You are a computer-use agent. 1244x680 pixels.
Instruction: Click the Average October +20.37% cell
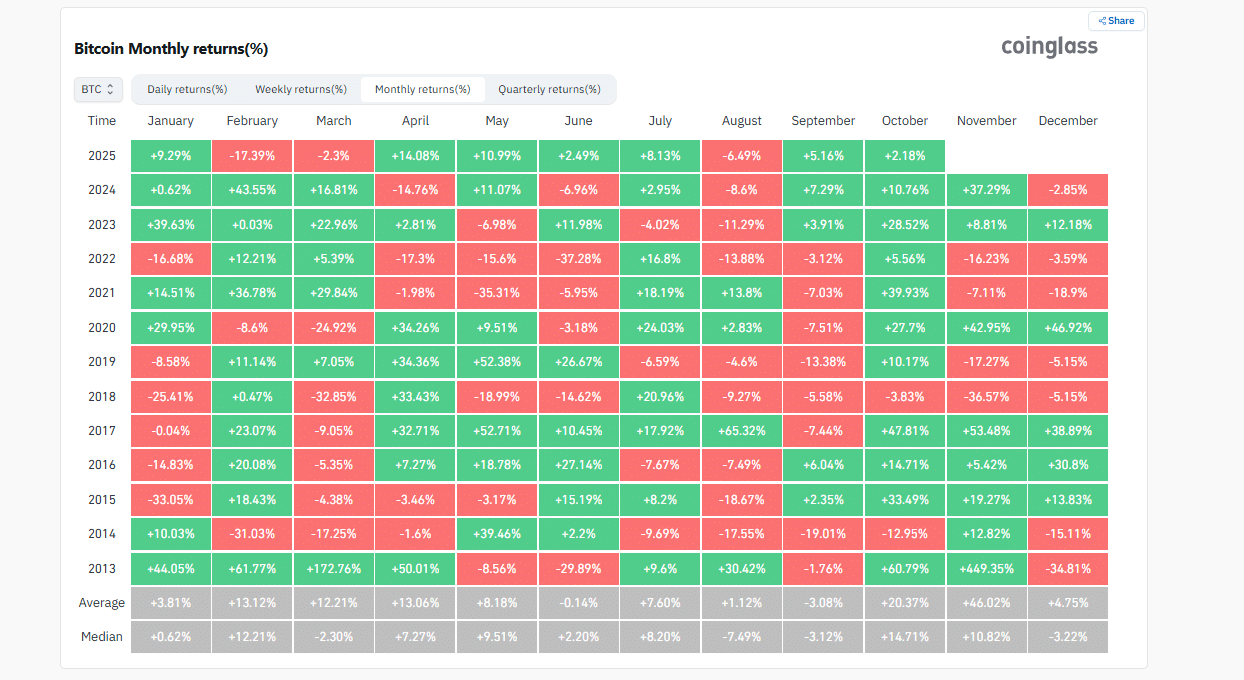(905, 603)
